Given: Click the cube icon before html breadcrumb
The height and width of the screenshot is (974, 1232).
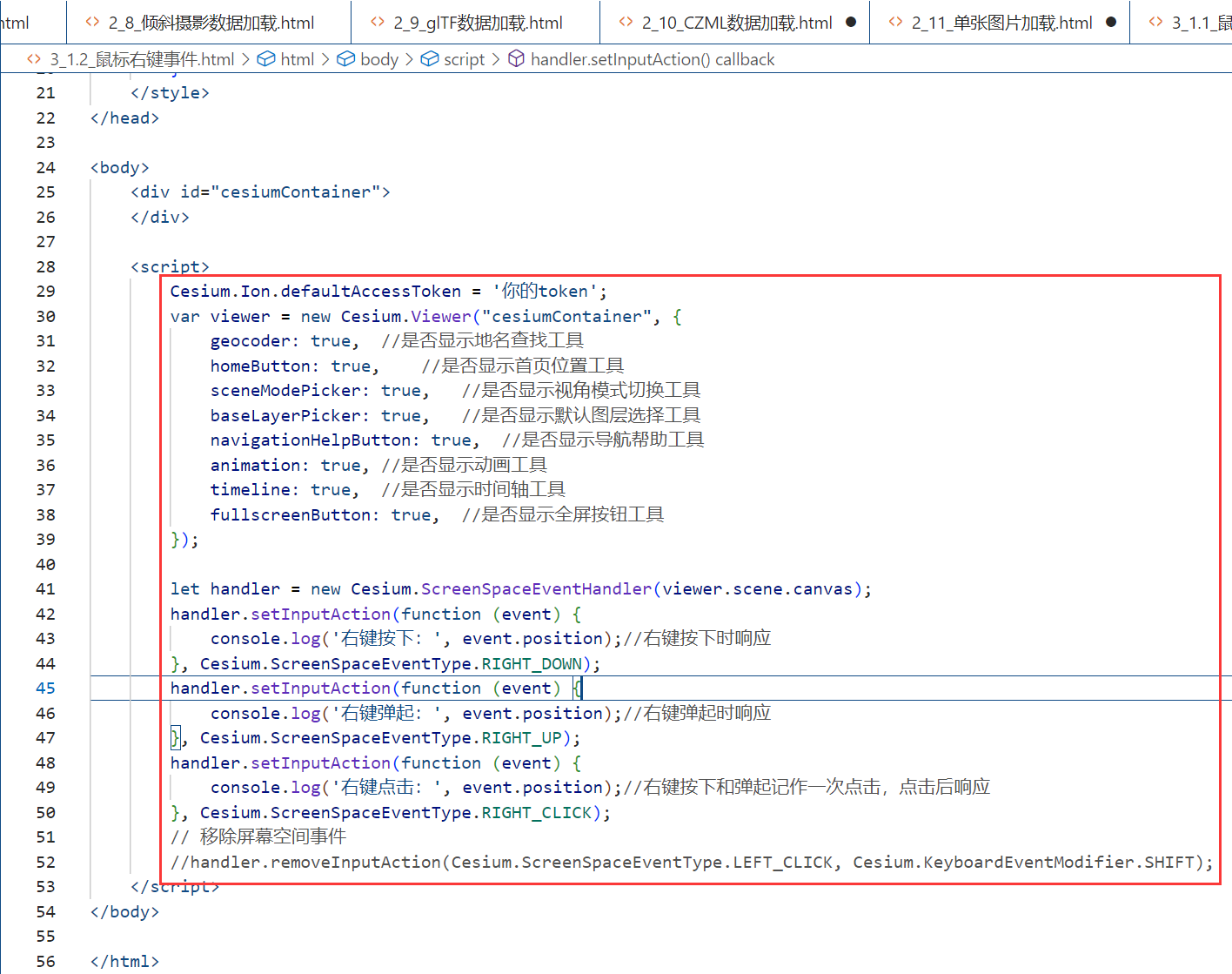Looking at the screenshot, I should click(266, 59).
